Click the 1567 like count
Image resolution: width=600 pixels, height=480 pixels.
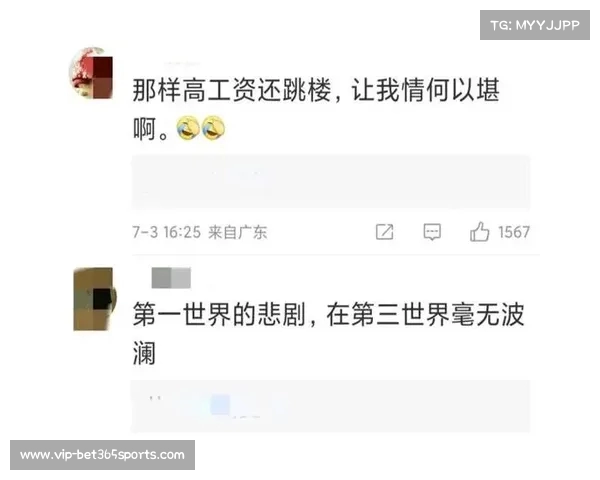click(514, 232)
